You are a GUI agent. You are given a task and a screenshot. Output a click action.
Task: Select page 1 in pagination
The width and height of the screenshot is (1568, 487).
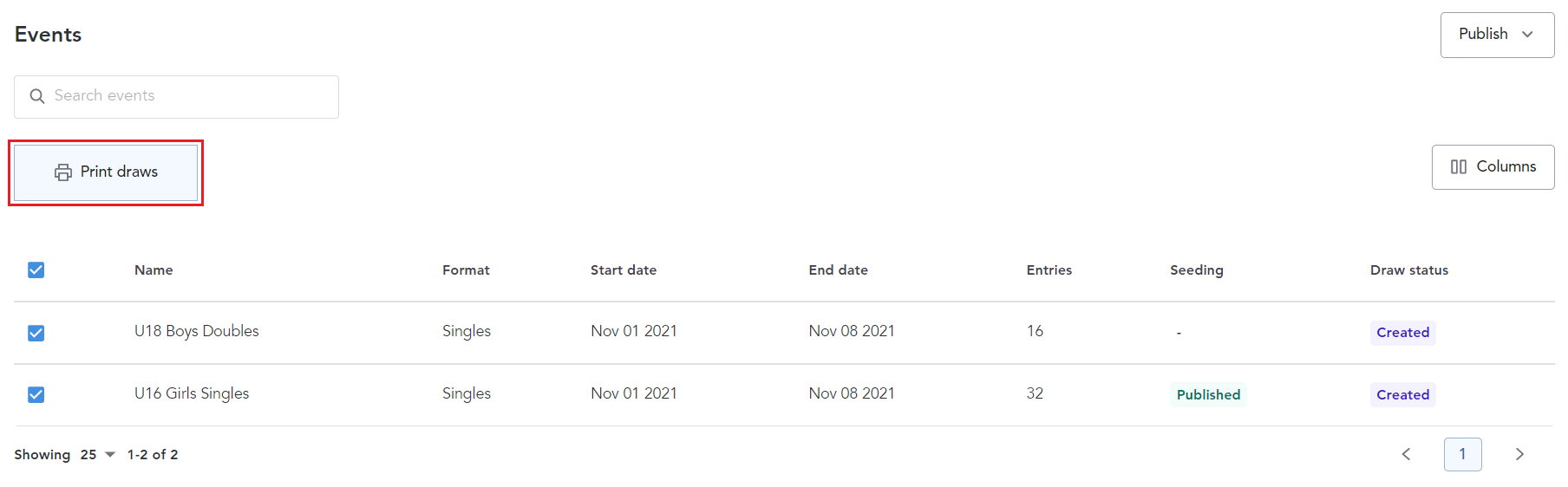coord(1462,454)
